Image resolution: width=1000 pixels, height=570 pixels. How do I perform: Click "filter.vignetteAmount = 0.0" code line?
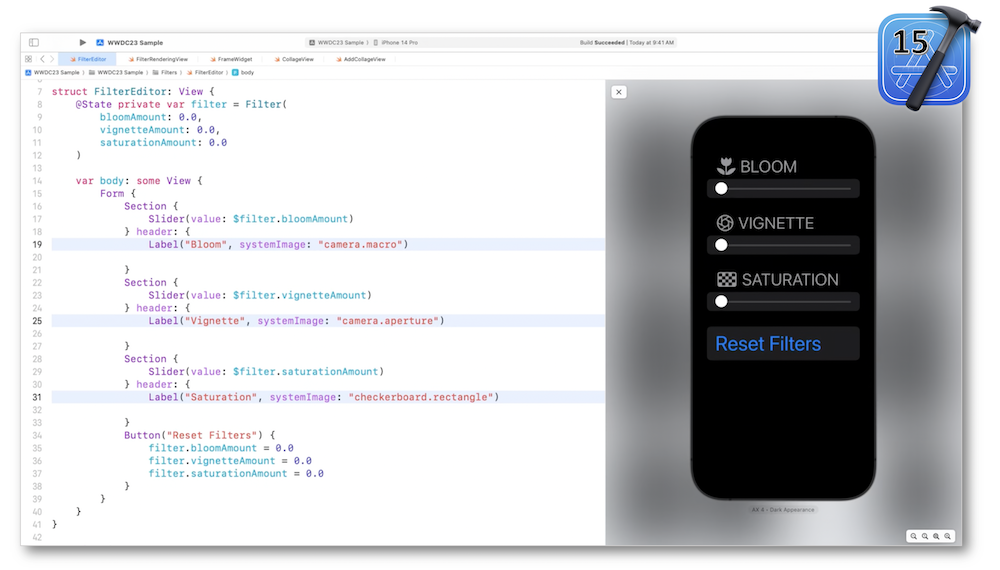click(230, 462)
